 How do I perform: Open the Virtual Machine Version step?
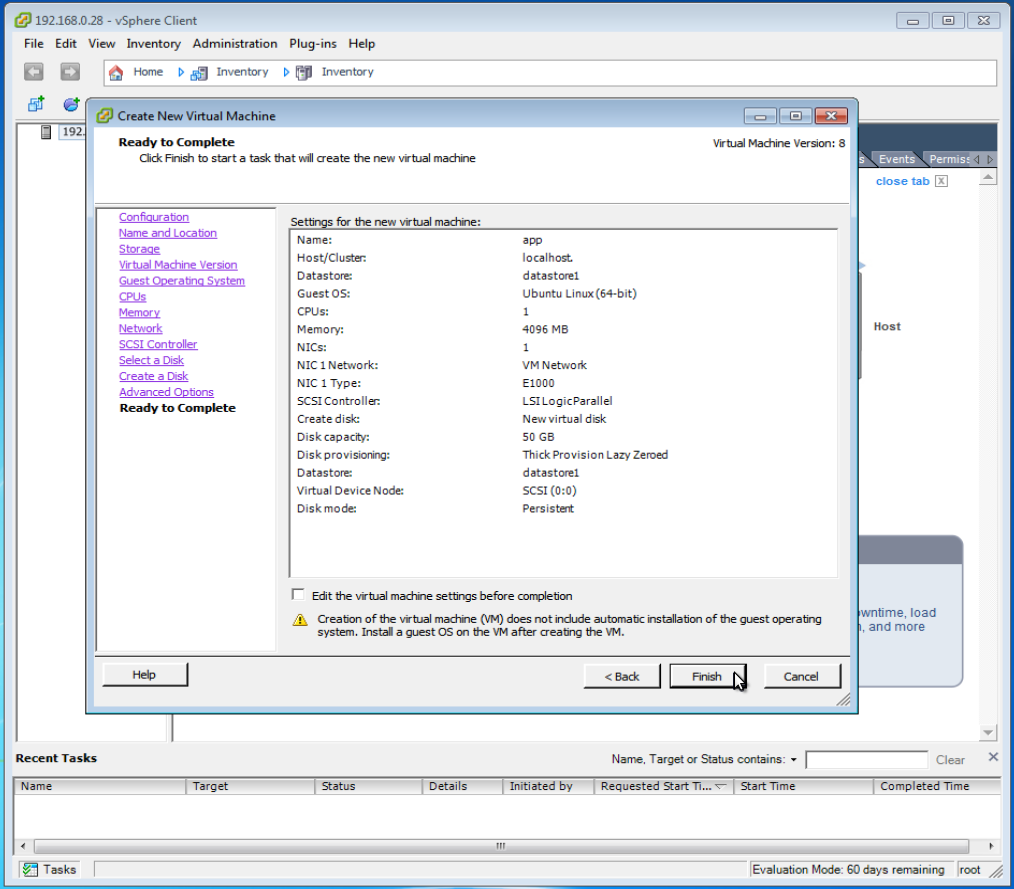(178, 264)
